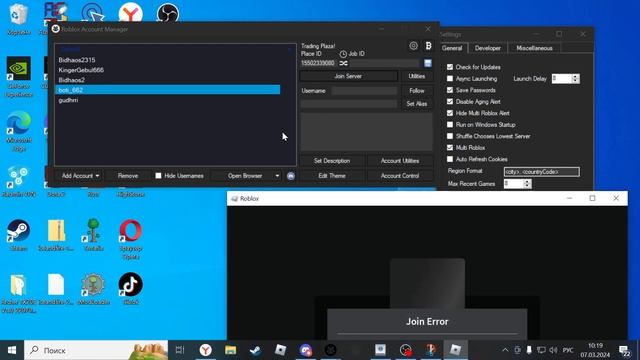Open the Steam desktop shortcut

18,235
